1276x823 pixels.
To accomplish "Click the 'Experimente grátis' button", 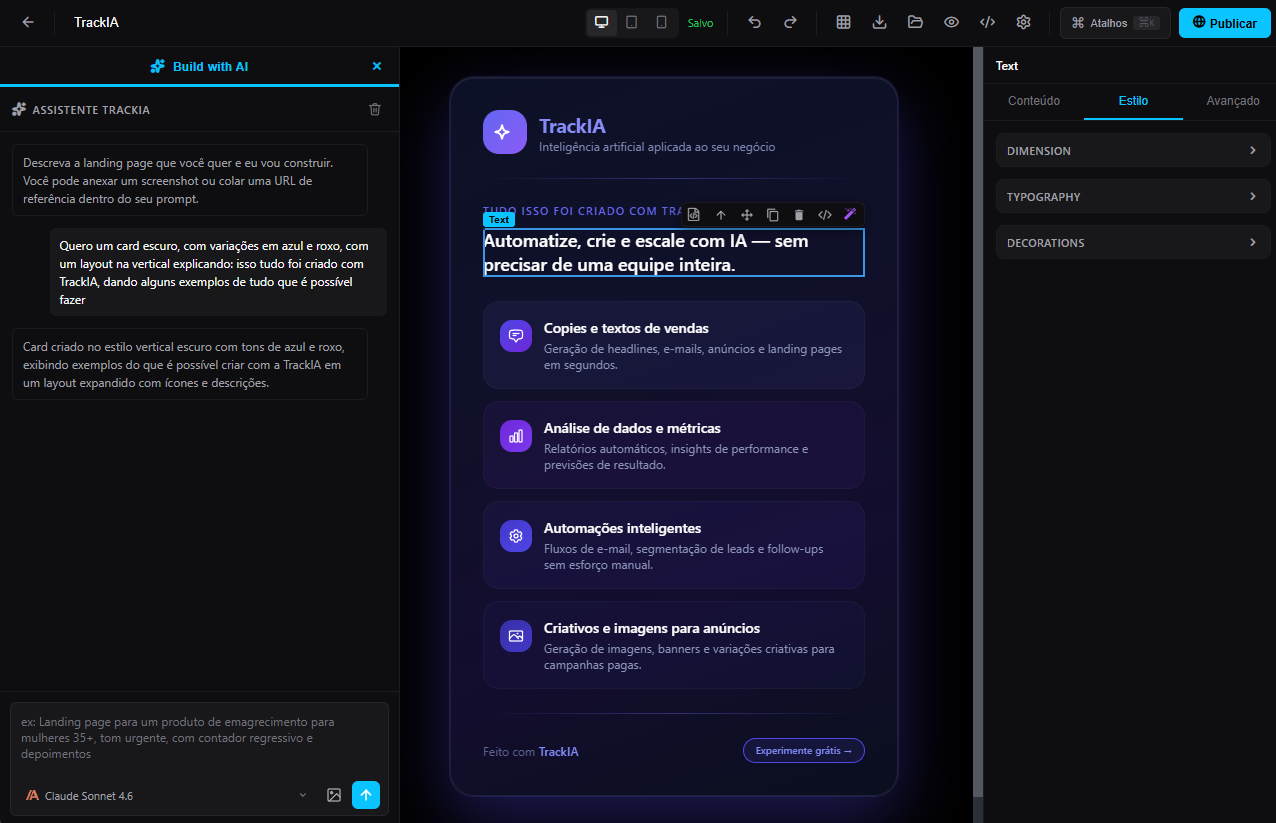I will (x=803, y=750).
